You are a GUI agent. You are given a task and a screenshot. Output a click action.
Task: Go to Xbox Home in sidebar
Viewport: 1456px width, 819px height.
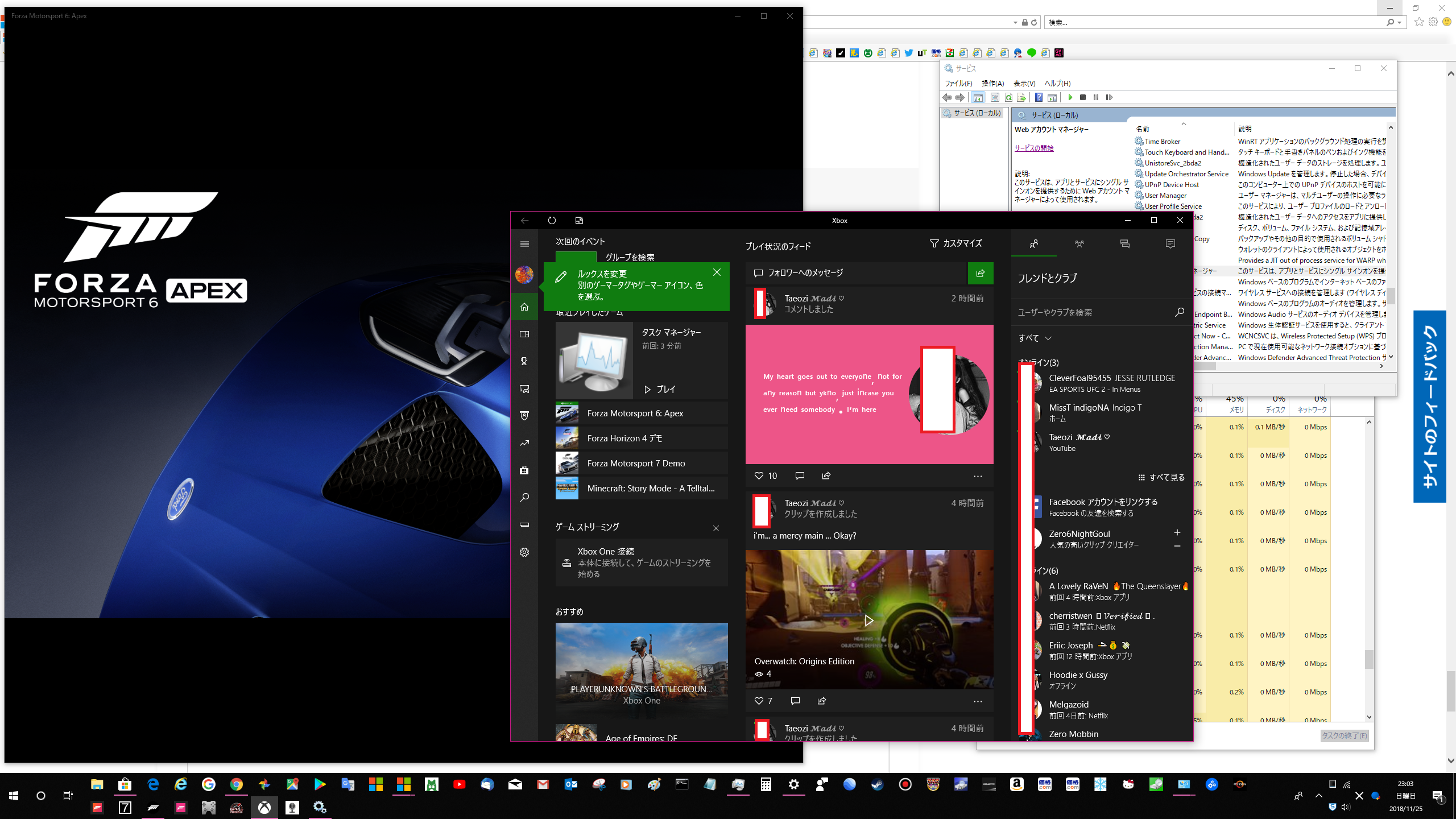[524, 307]
